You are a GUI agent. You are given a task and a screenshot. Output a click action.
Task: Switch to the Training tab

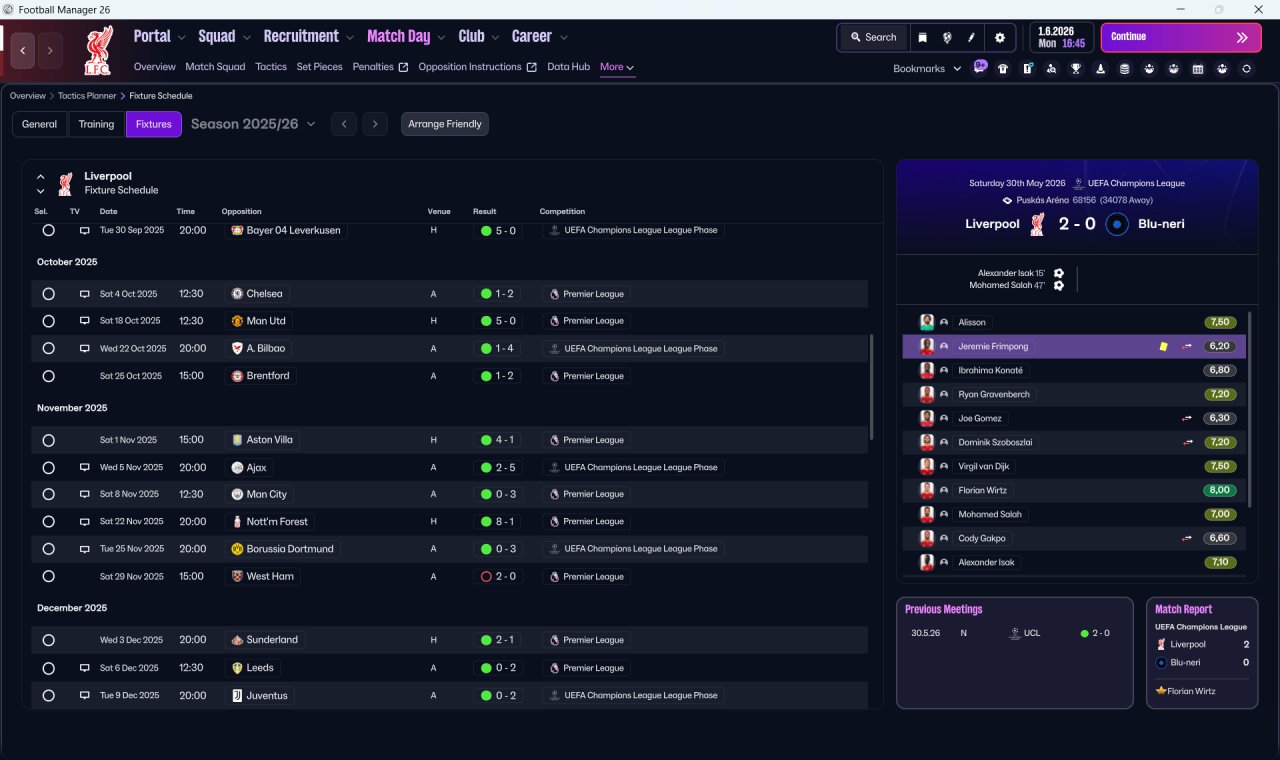tap(96, 124)
